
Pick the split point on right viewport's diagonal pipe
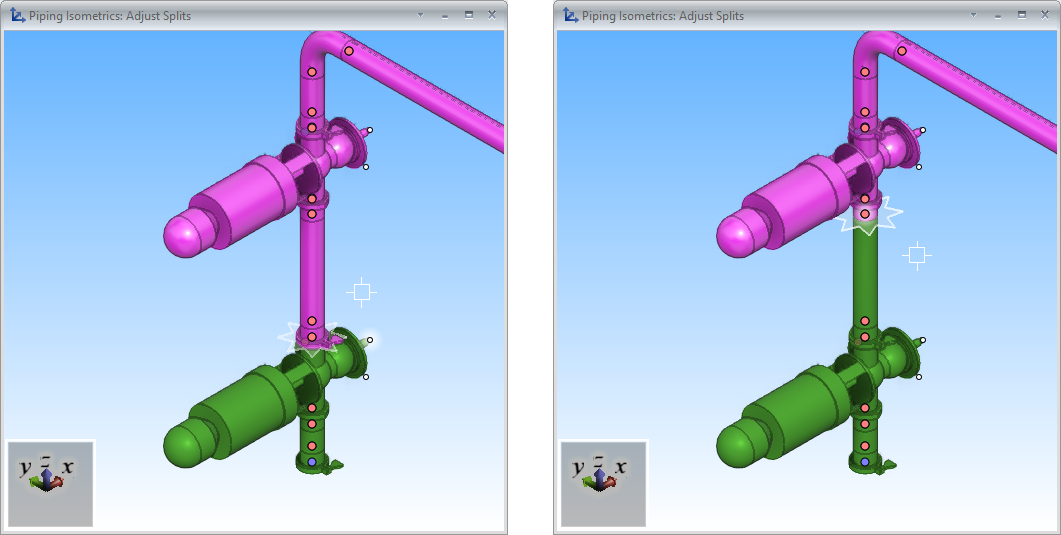[x=902, y=51]
